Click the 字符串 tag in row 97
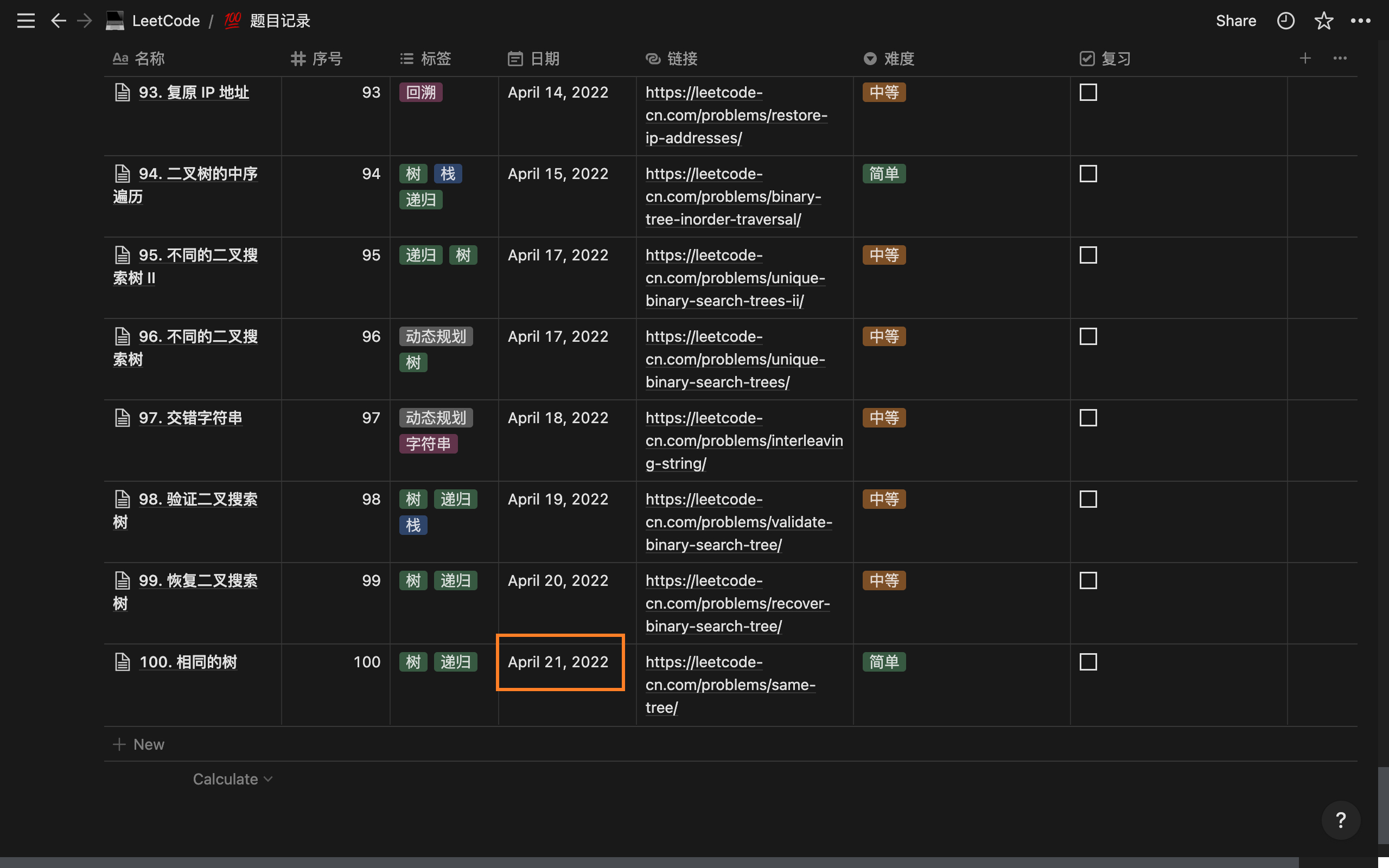This screenshot has height=868, width=1389. tap(428, 444)
